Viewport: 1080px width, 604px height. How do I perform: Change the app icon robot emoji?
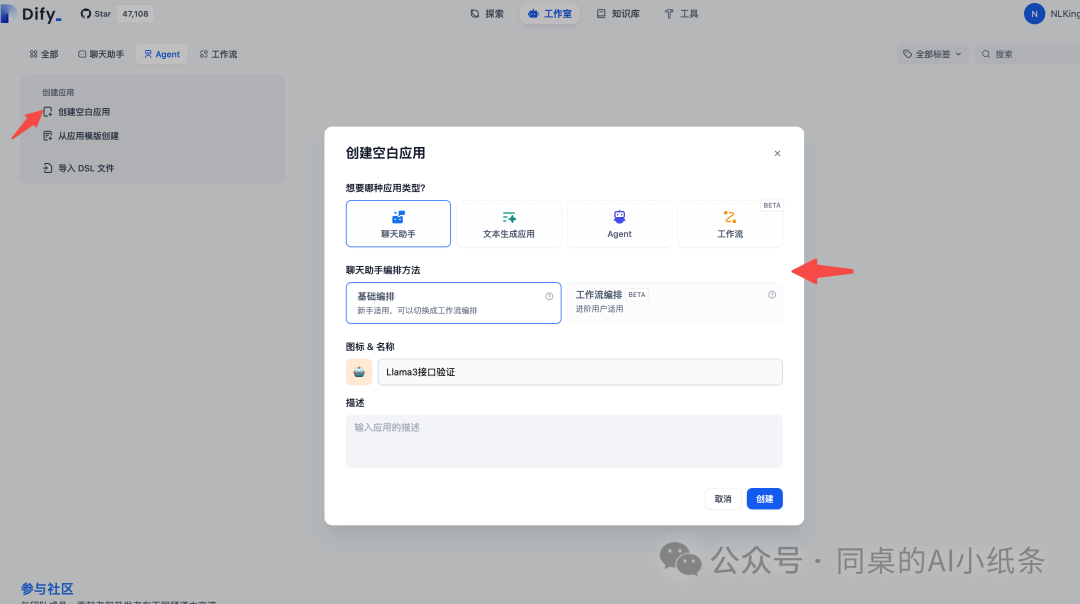(x=359, y=372)
